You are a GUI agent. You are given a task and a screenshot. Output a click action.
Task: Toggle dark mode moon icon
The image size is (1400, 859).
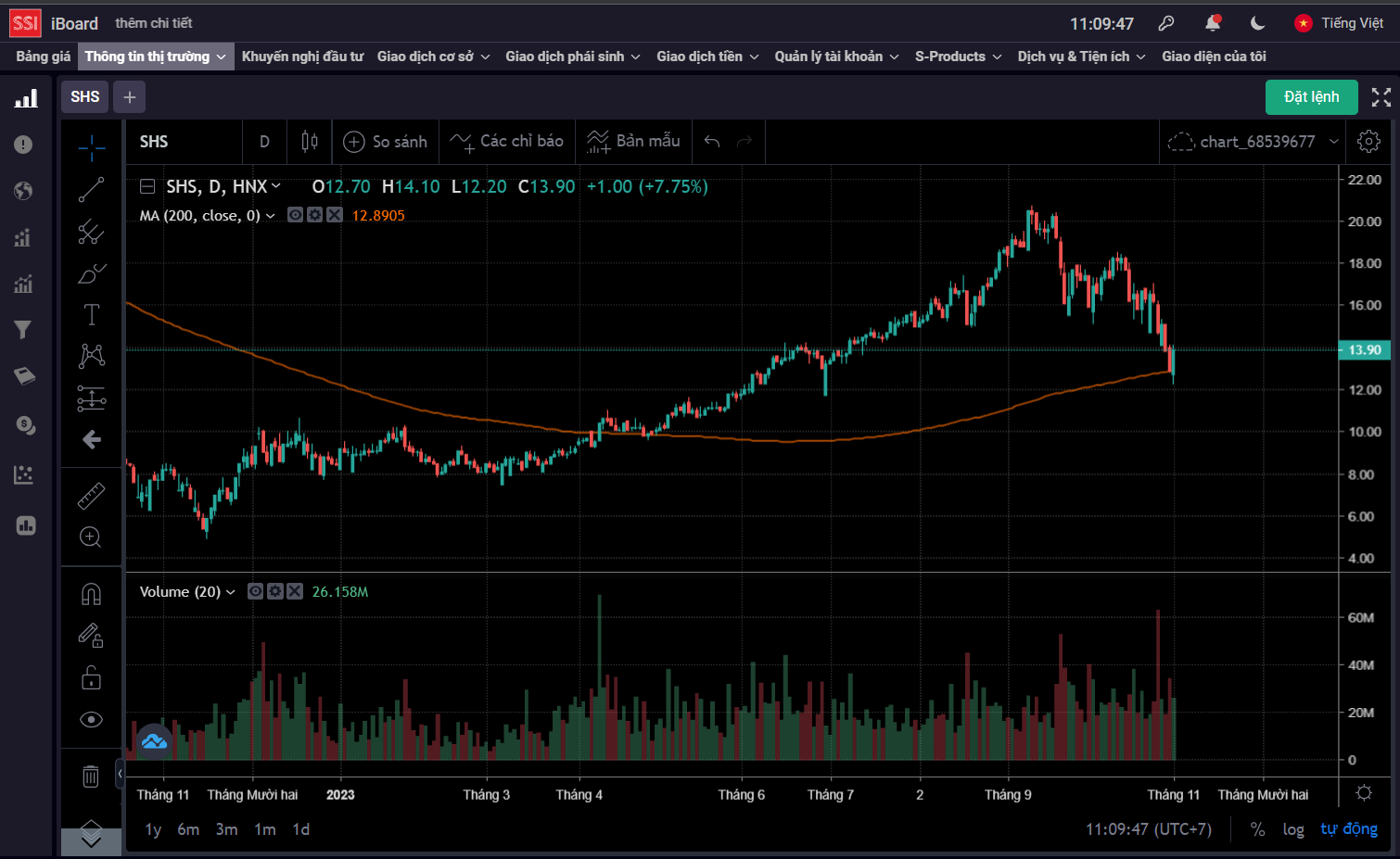pos(1258,23)
